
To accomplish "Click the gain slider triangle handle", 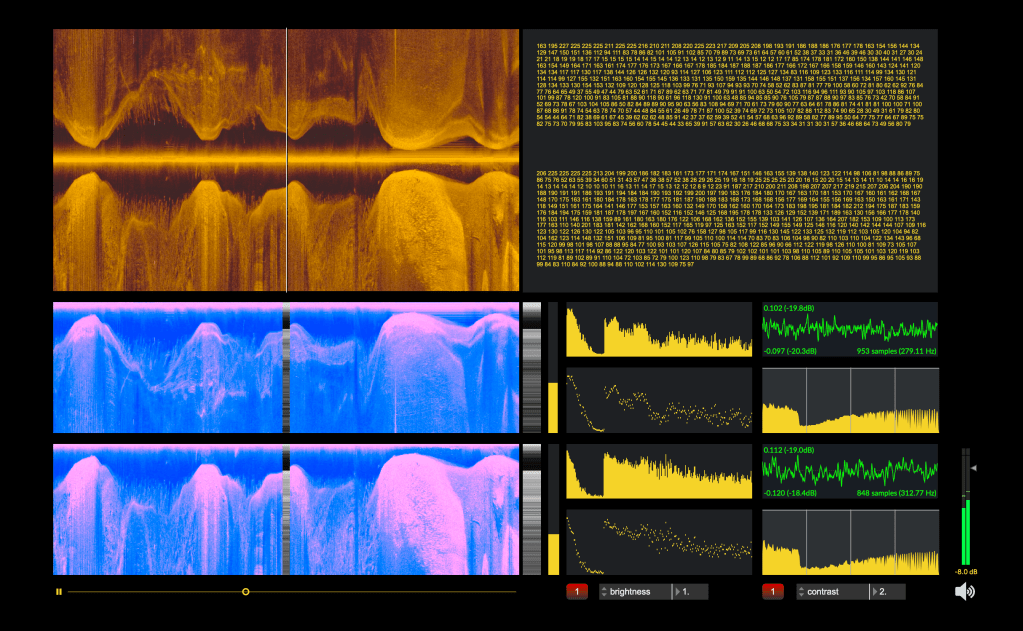I will click(x=974, y=467).
